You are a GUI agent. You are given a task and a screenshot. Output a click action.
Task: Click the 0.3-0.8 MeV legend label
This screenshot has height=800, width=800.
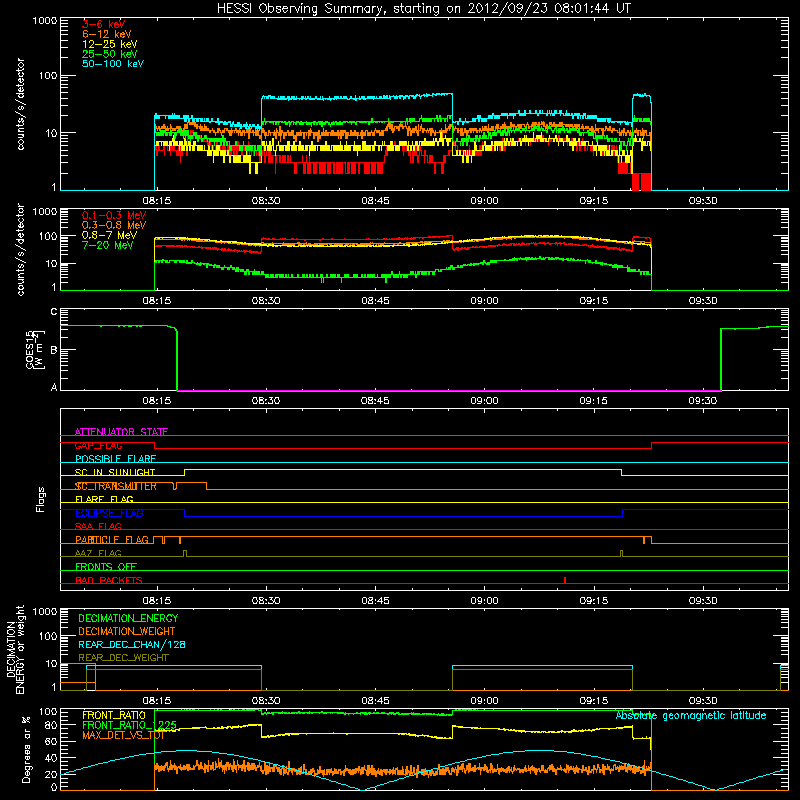(114, 225)
